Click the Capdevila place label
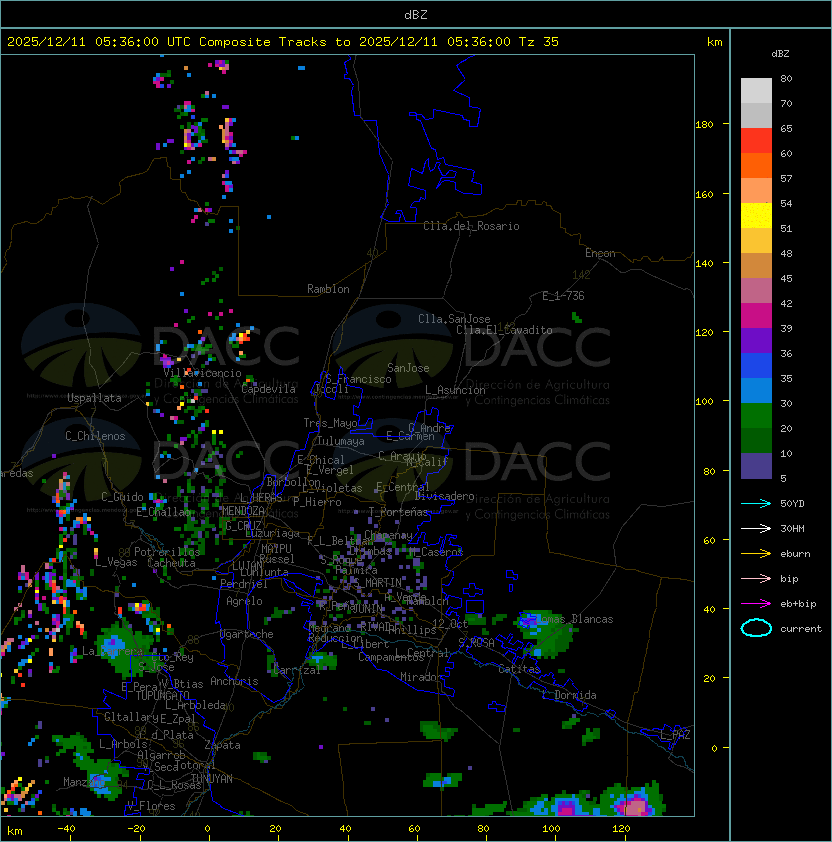The width and height of the screenshot is (832, 842). coord(268,389)
